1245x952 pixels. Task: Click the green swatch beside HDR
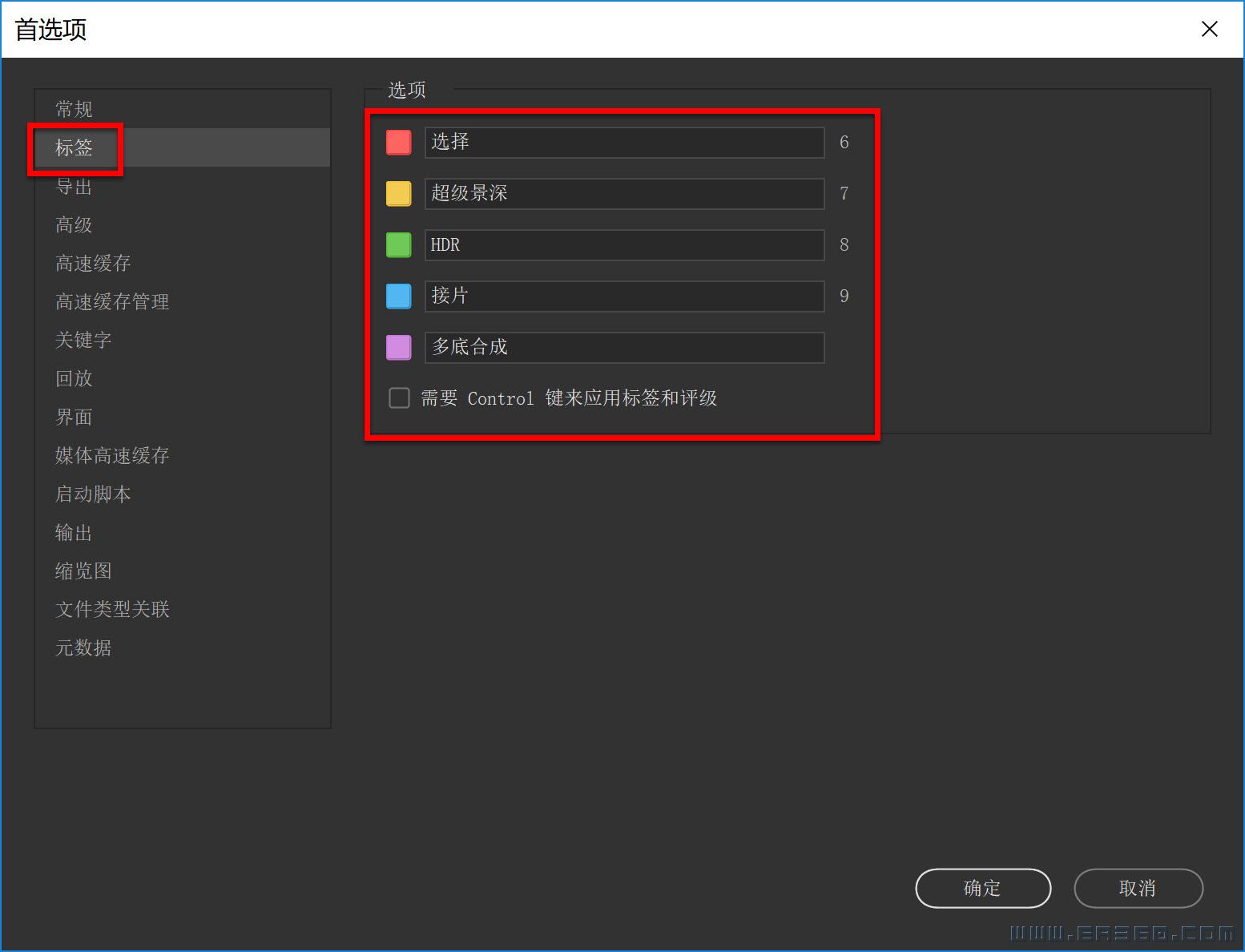click(x=398, y=244)
